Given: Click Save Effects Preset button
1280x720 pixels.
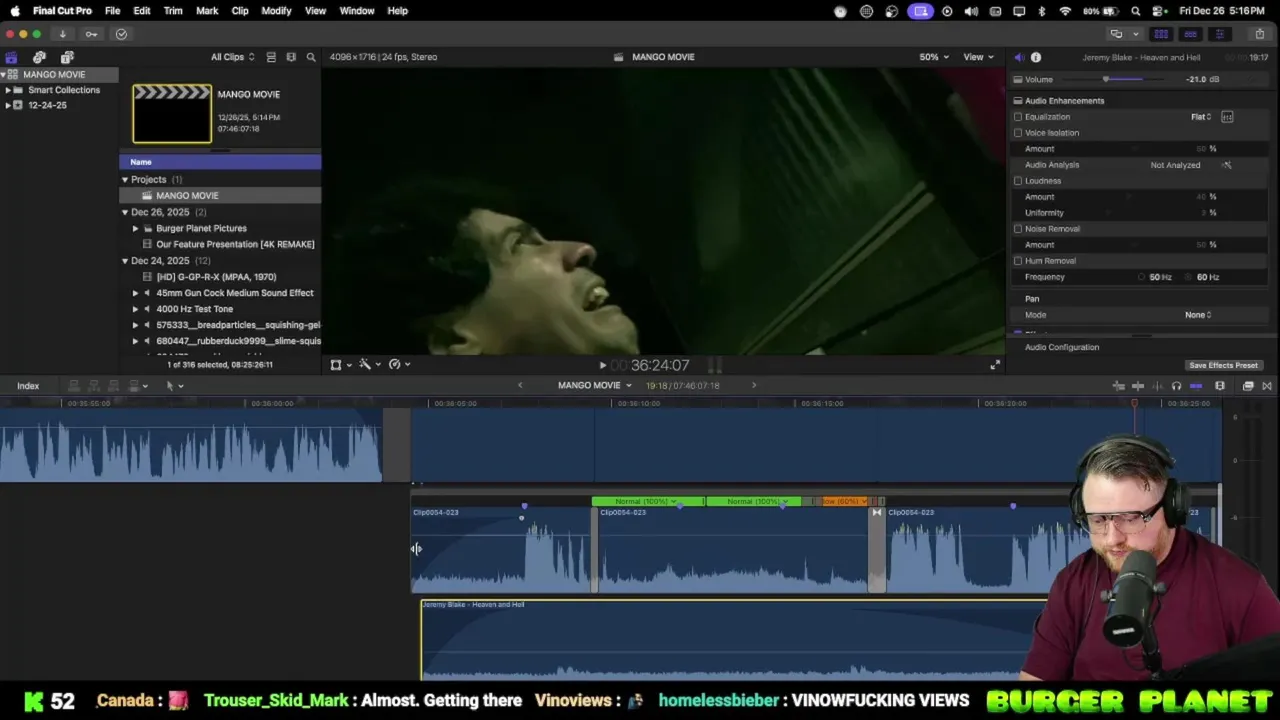Looking at the screenshot, I should (1223, 366).
